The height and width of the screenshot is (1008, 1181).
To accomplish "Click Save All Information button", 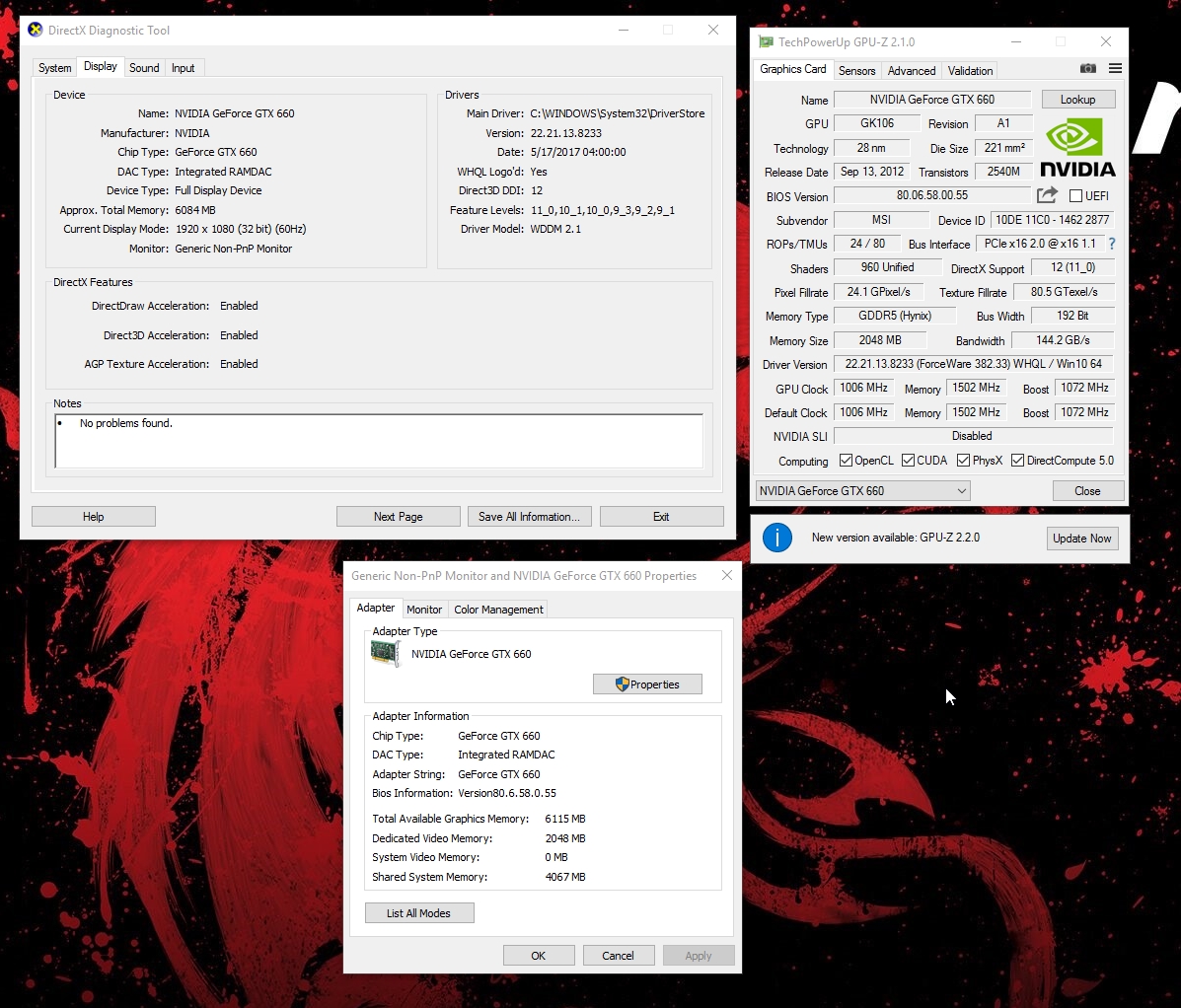I will [529, 517].
